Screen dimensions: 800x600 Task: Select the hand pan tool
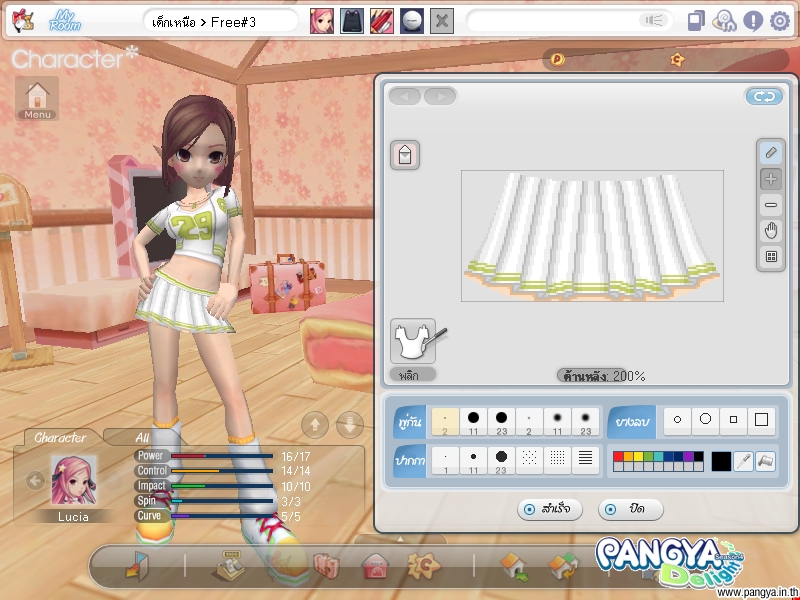[771, 231]
